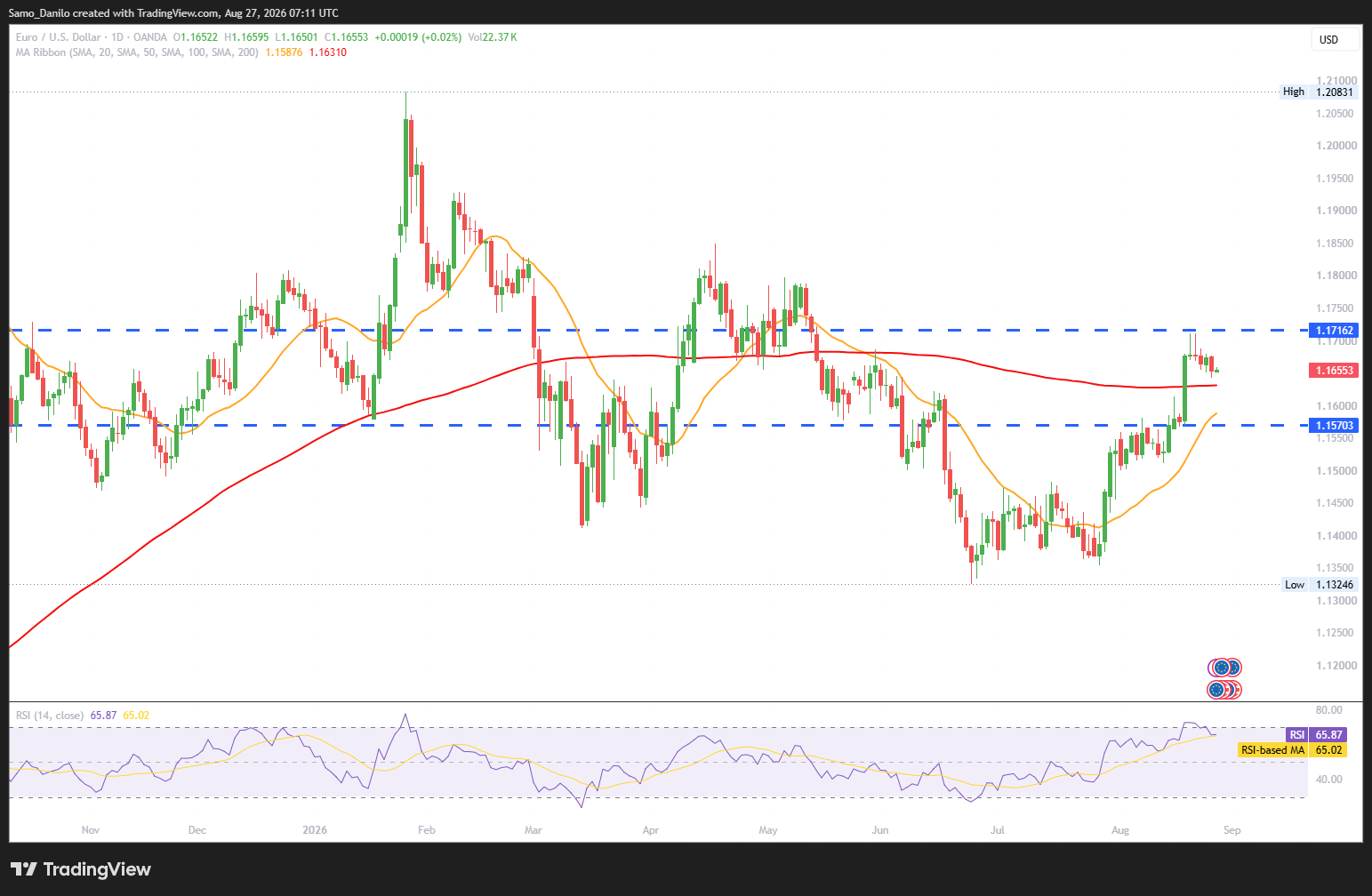Click the Euro / U.S. Dollar symbol title
The image size is (1372, 896).
59,37
